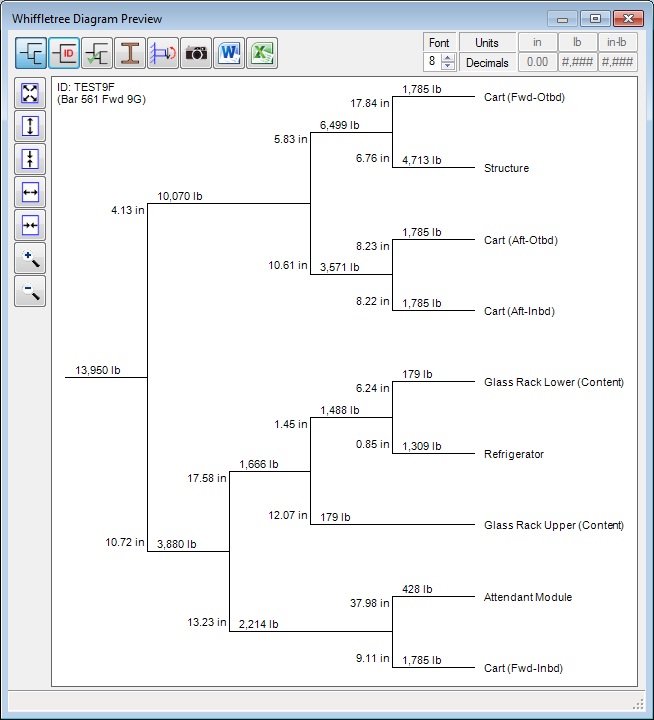Select the 'Attendant Module' leaf label
This screenshot has height=720, width=654.
[528, 597]
